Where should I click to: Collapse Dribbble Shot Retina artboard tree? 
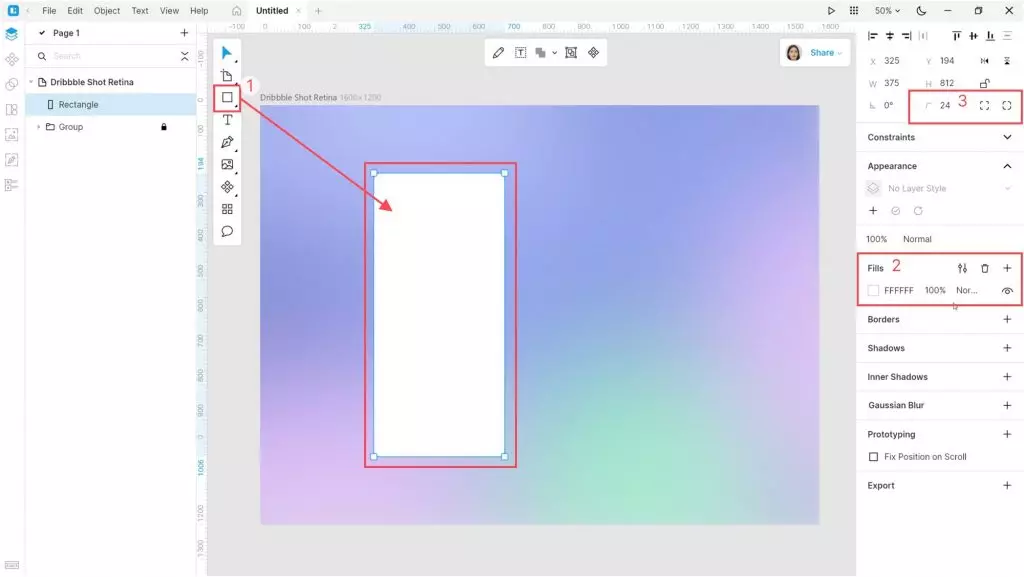tap(31, 82)
